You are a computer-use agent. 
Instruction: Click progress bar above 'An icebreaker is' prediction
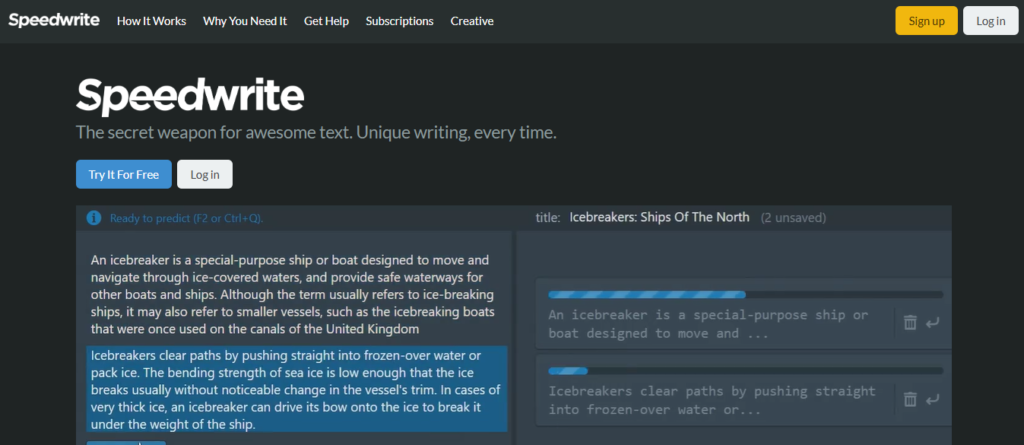point(746,295)
